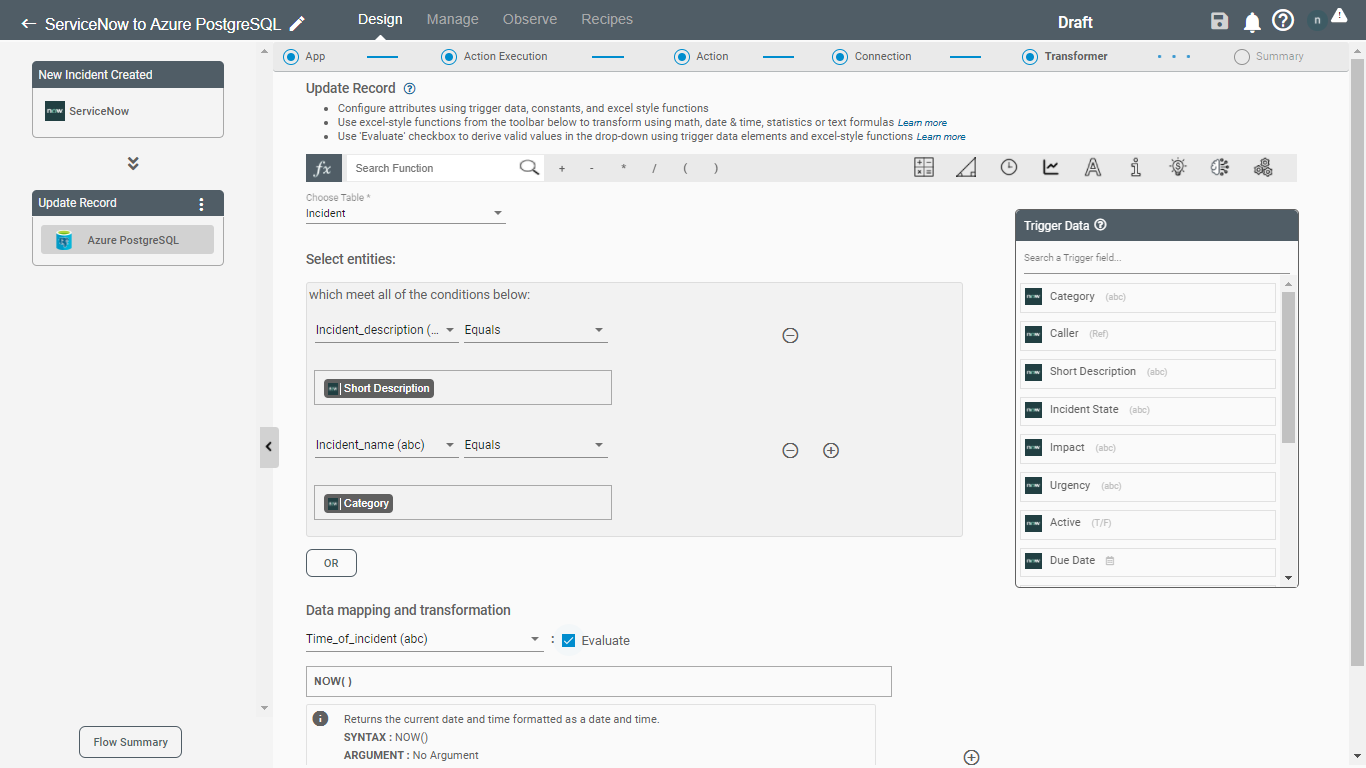Image resolution: width=1366 pixels, height=768 pixels.
Task: Click the Search Function input
Action: coord(434,168)
